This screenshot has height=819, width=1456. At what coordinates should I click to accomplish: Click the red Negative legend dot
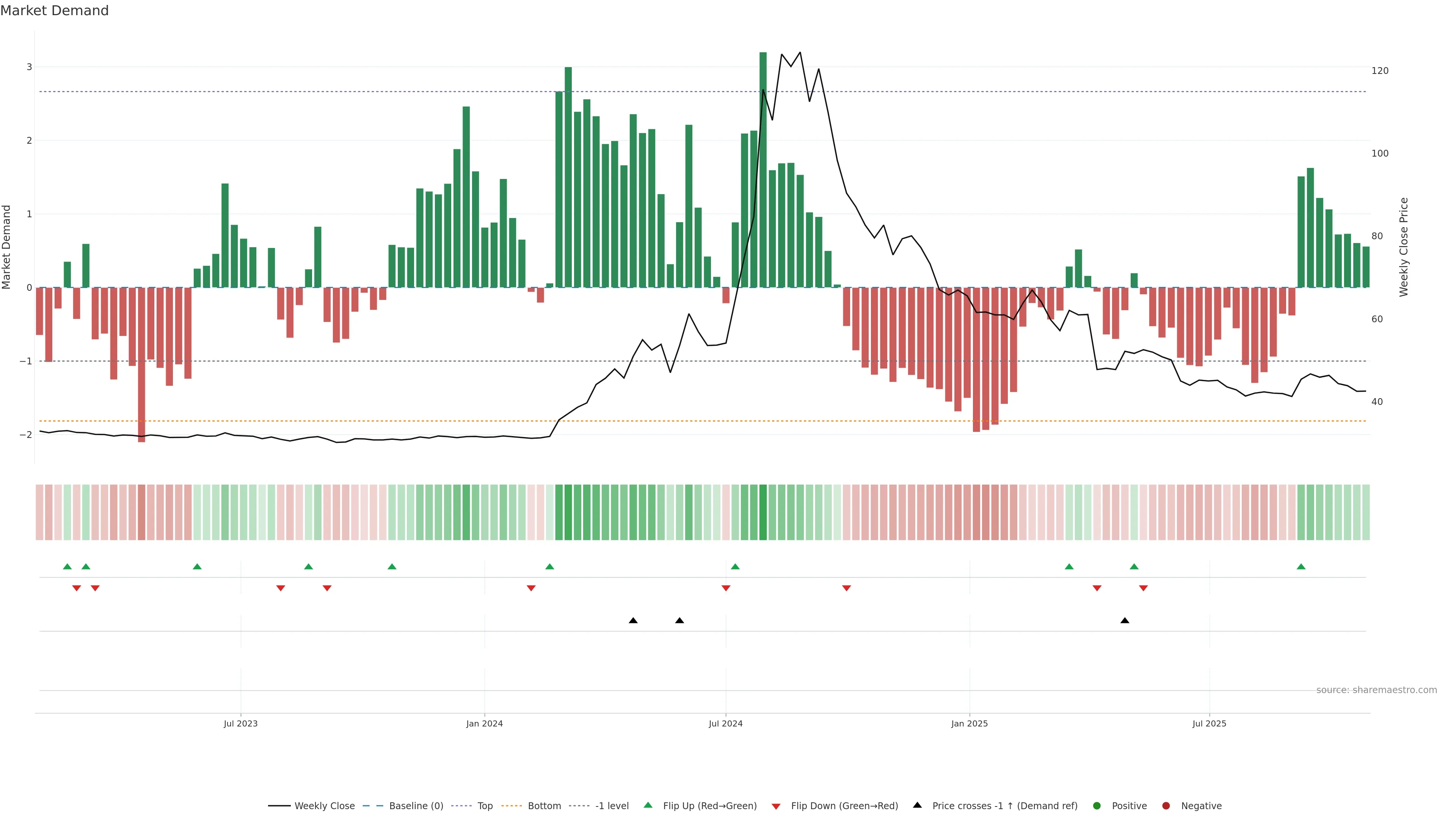pyautogui.click(x=1166, y=806)
